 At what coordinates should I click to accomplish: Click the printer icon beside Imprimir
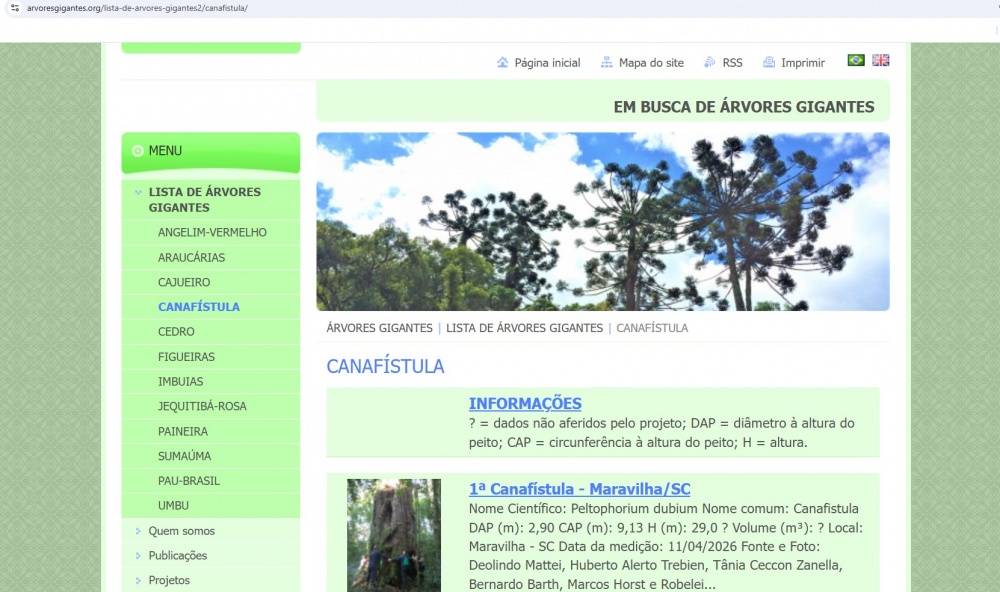click(769, 63)
